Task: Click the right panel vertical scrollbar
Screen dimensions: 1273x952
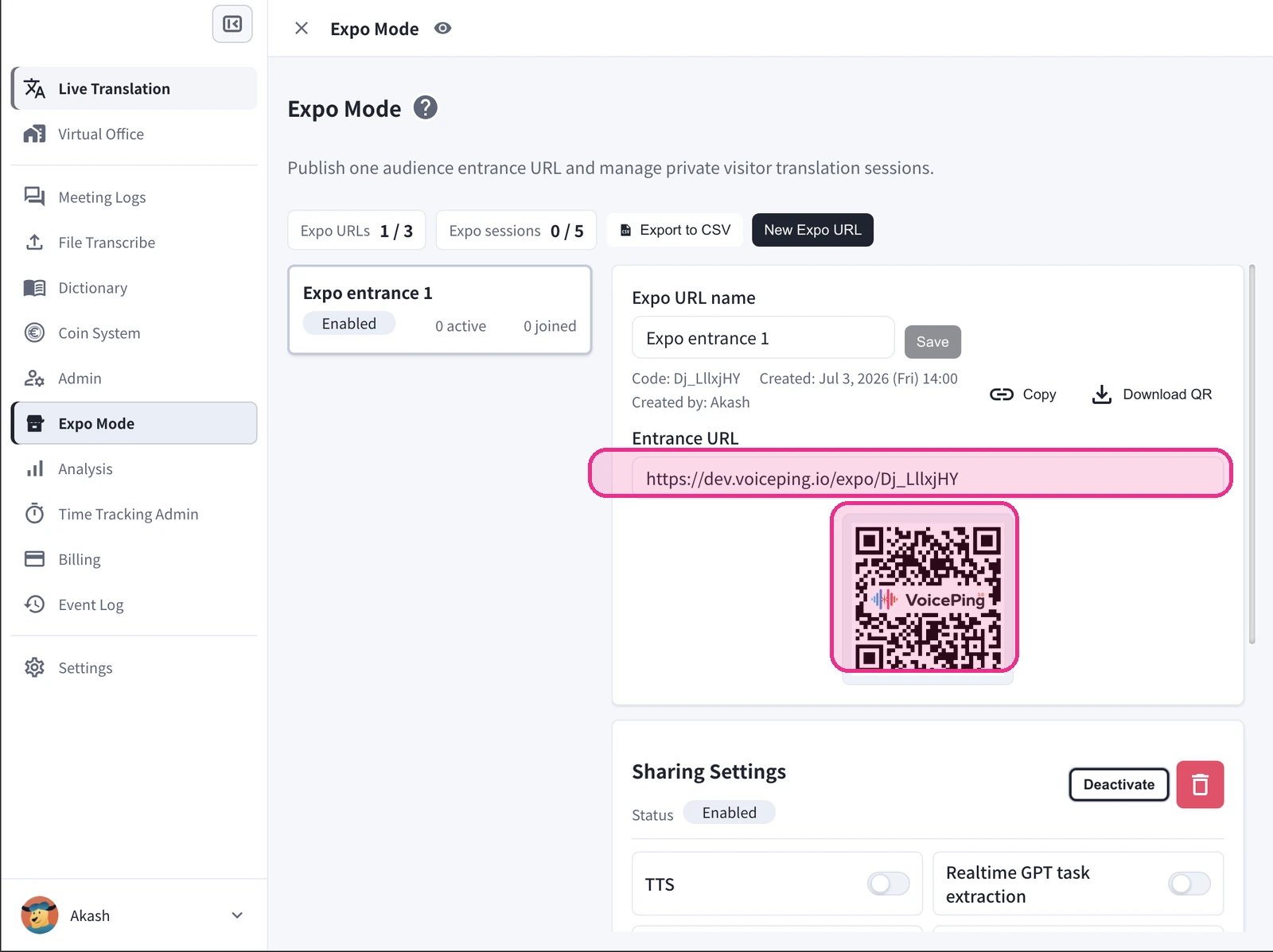Action: [x=1252, y=455]
